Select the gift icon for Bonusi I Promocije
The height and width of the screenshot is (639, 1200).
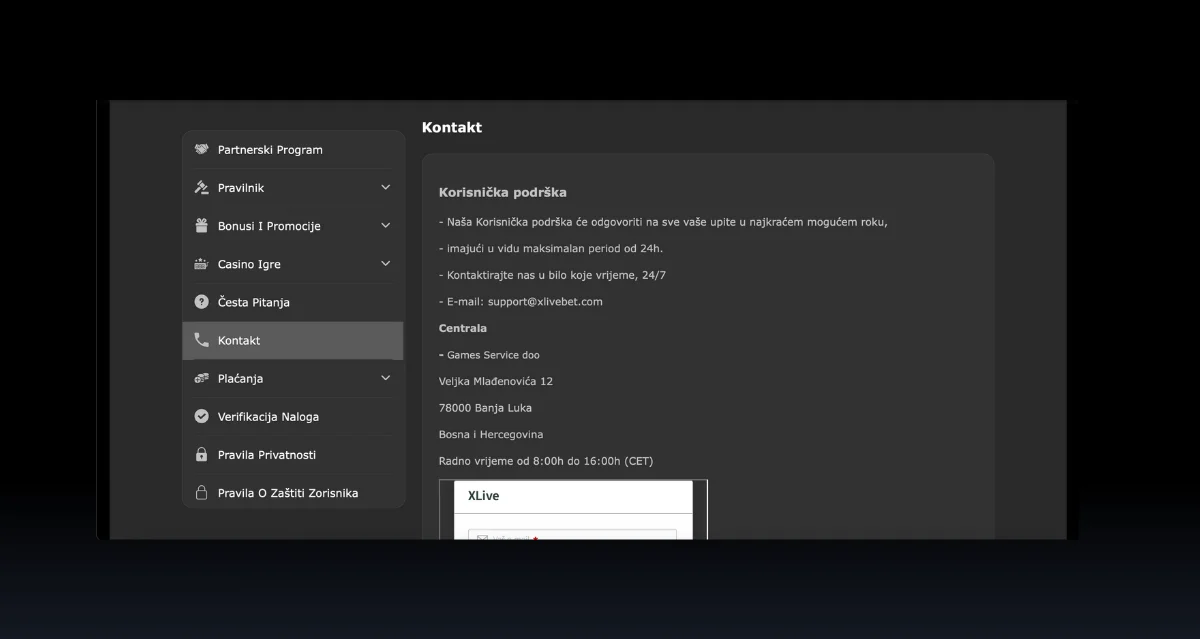tap(201, 226)
